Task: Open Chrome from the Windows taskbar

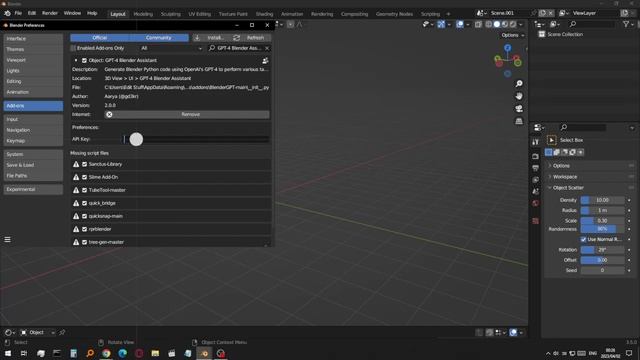Action: pyautogui.click(x=106, y=353)
